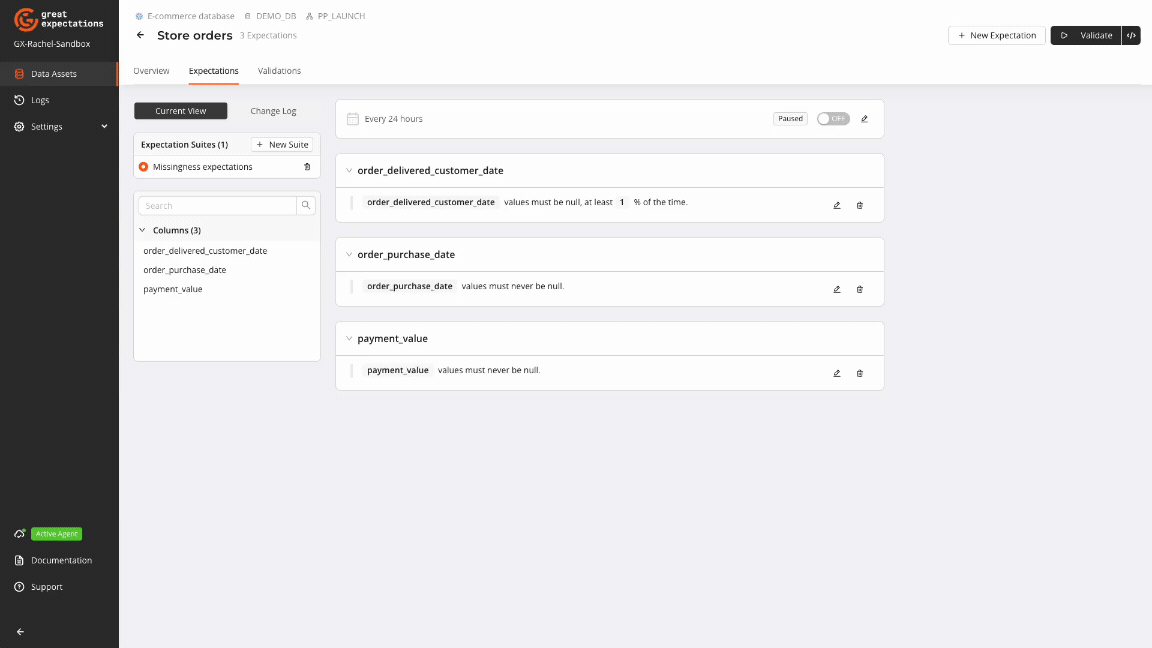The image size is (1152, 648).
Task: Edit the order_purchase_date expectation
Action: [837, 289]
